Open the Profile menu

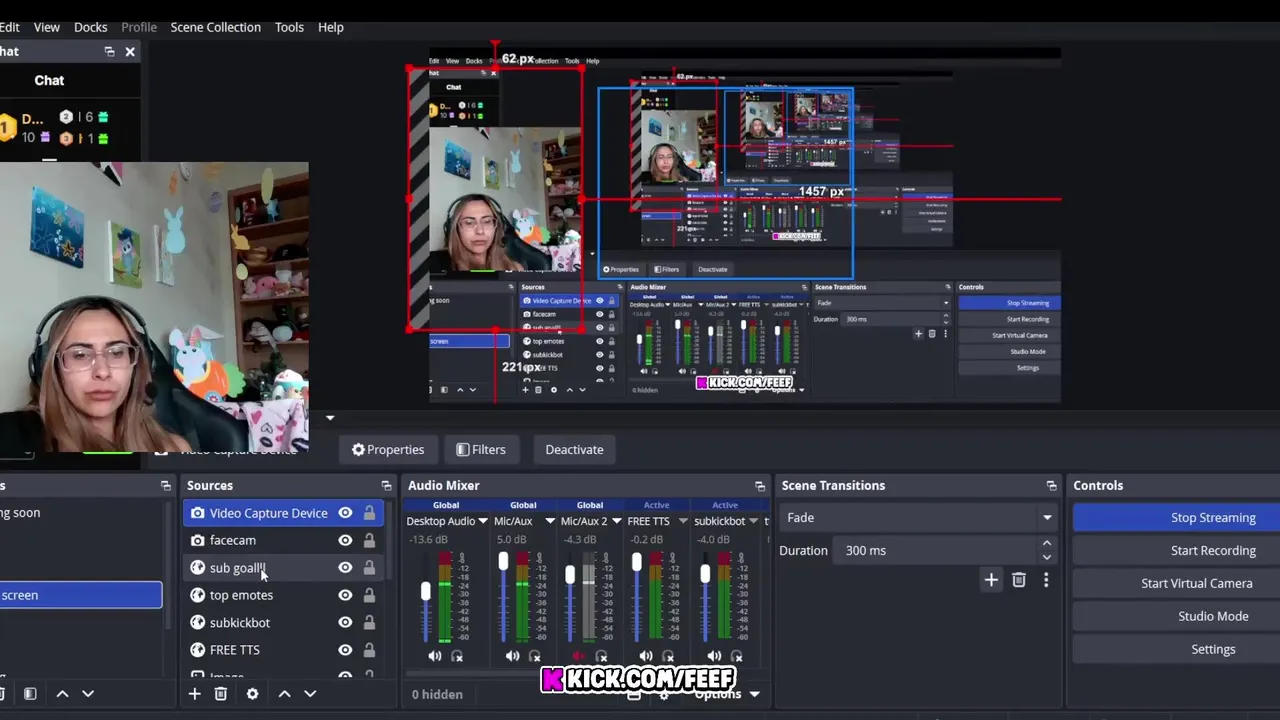(x=139, y=27)
